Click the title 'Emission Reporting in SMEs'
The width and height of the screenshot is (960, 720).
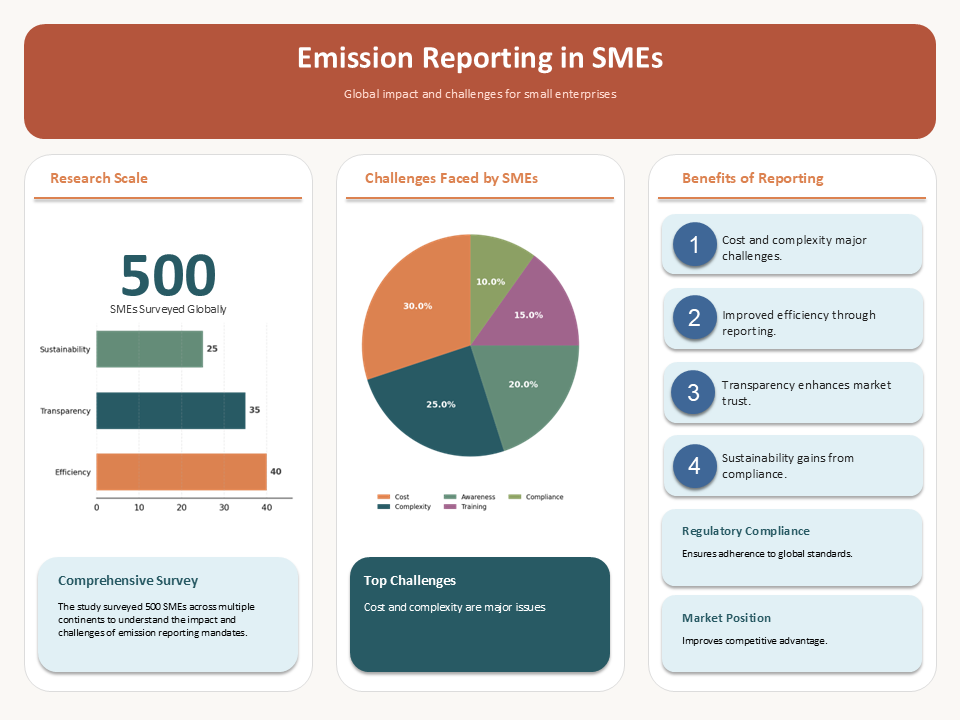pos(480,58)
